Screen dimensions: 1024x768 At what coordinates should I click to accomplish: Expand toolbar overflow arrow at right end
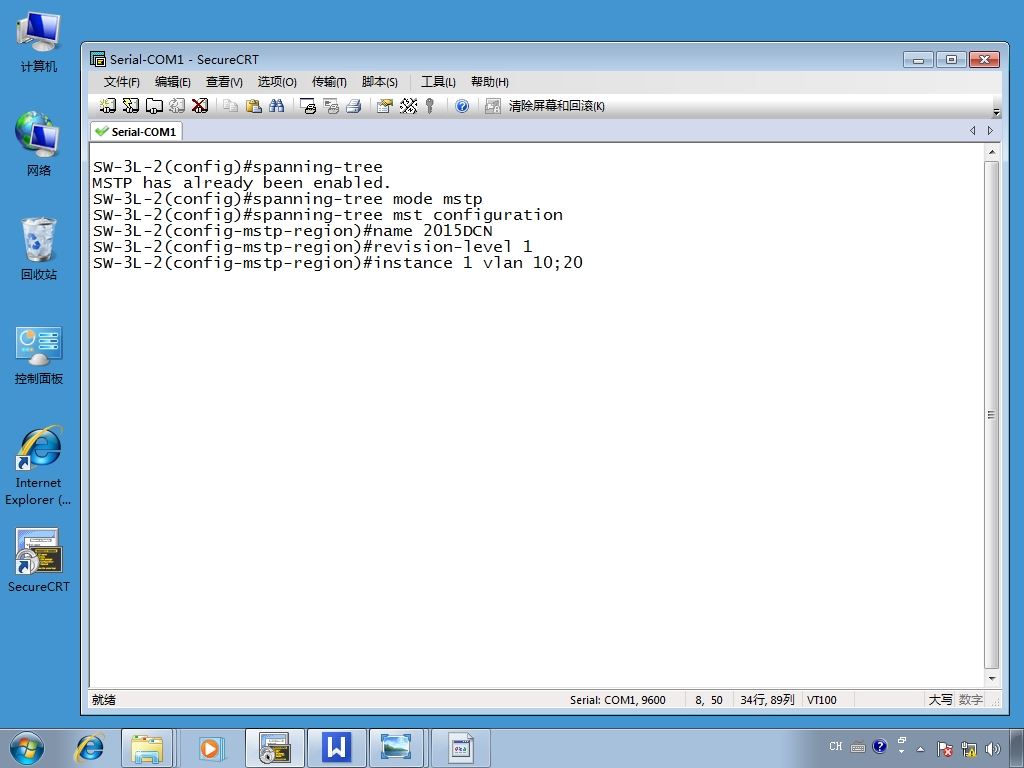pos(996,112)
